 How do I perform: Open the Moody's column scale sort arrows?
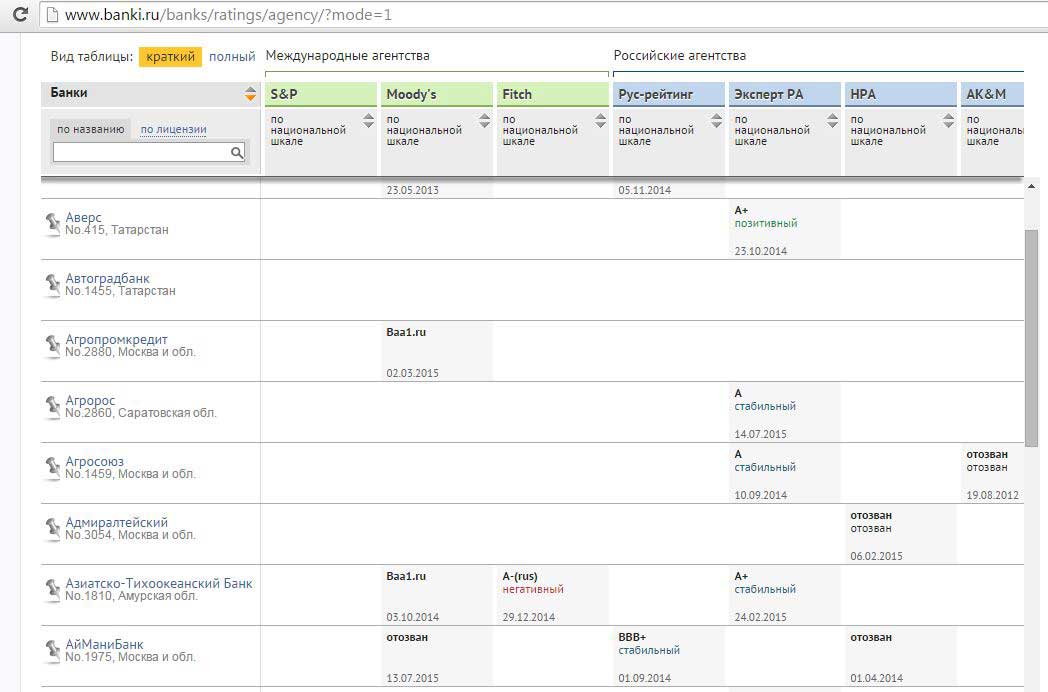[x=485, y=121]
